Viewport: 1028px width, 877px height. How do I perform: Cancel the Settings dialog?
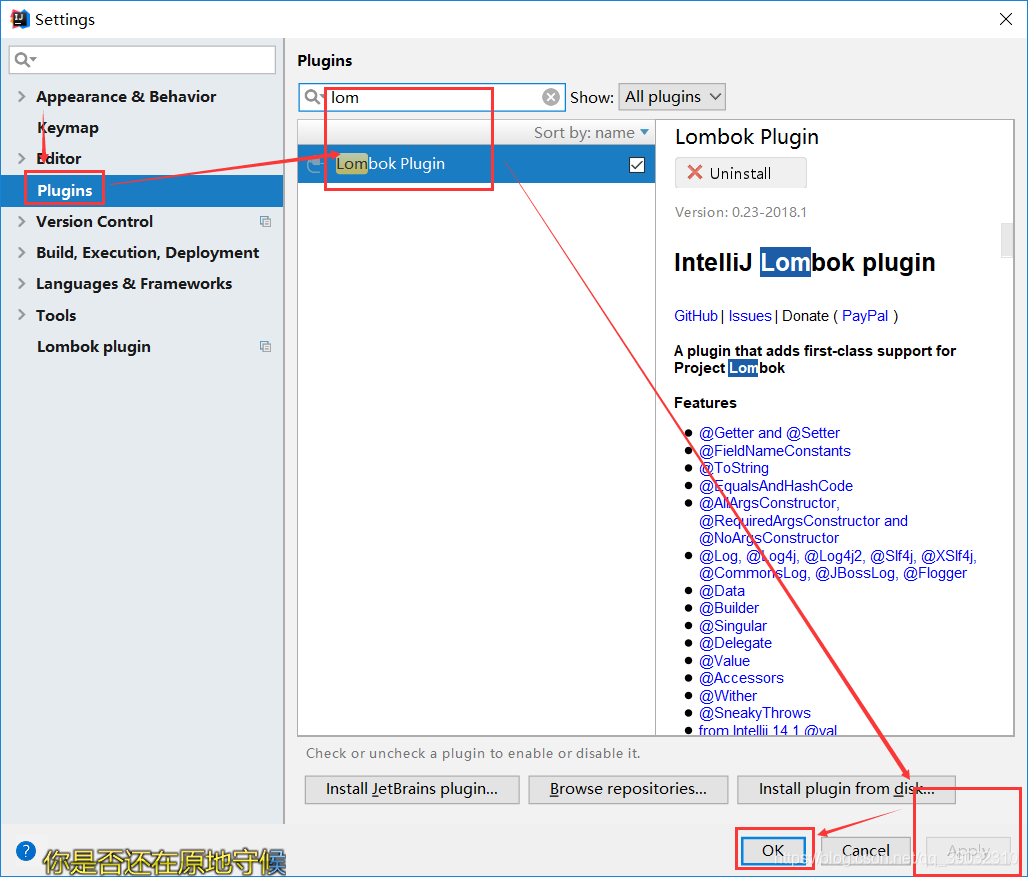pyautogui.click(x=865, y=850)
